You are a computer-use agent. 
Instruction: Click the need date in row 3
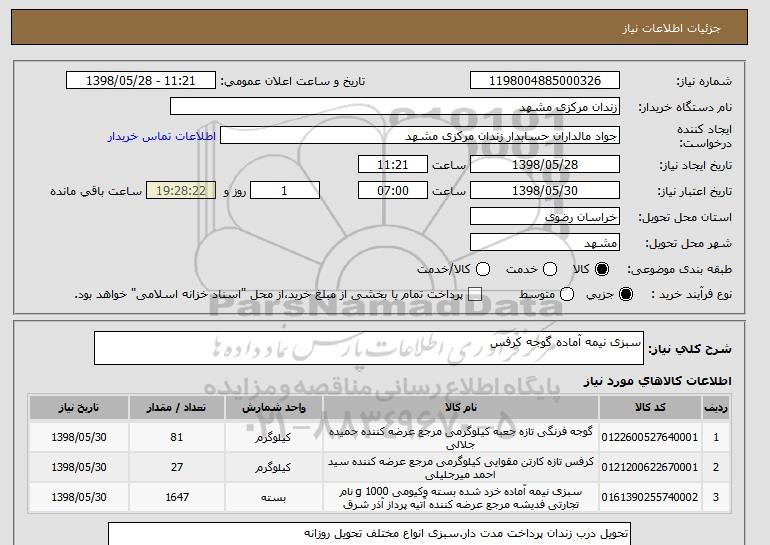79,497
